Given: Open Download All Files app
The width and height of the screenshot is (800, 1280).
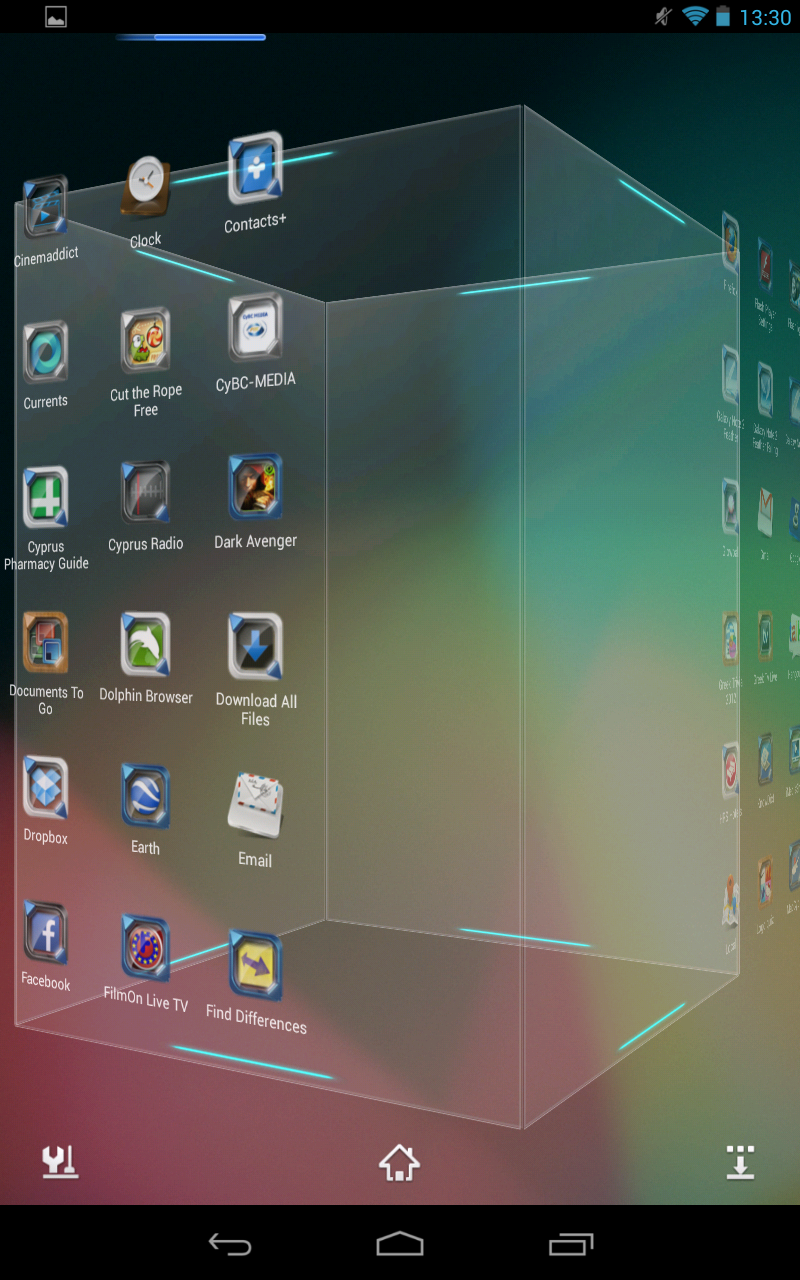Looking at the screenshot, I should point(255,647).
